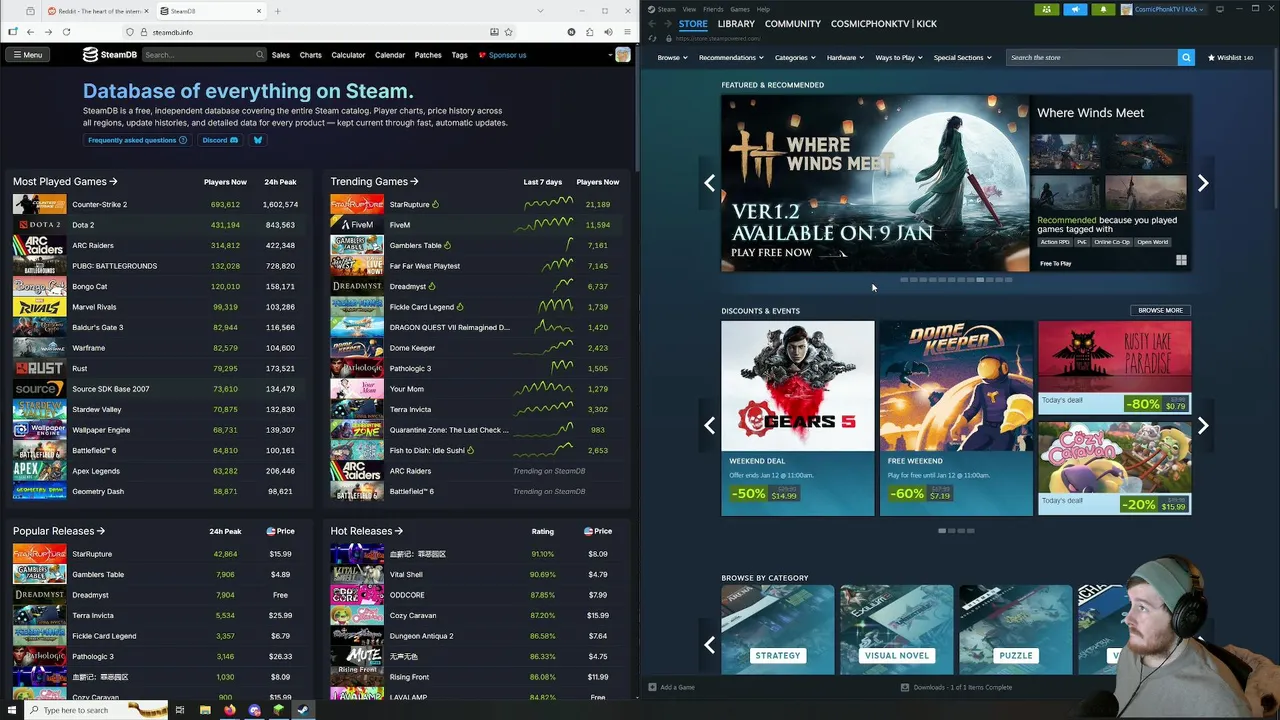Open Calendar page on SteamDB

pos(390,55)
